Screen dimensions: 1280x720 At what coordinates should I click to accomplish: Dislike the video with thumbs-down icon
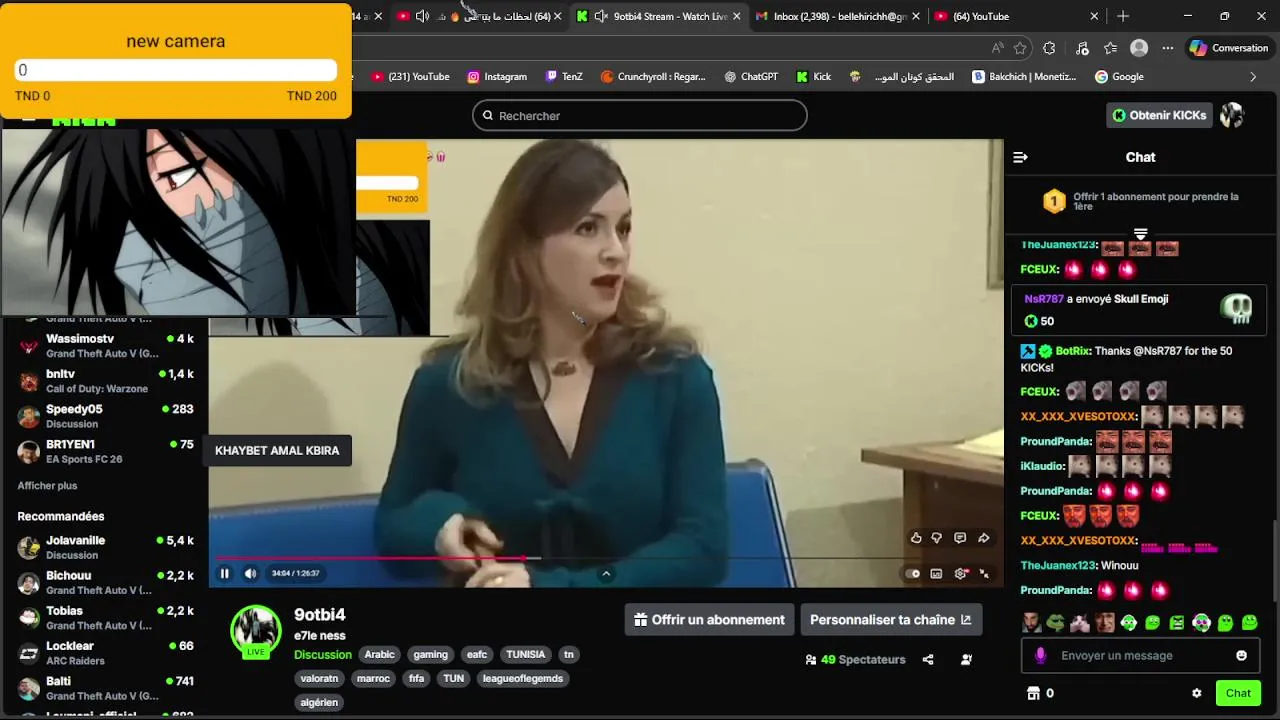937,538
